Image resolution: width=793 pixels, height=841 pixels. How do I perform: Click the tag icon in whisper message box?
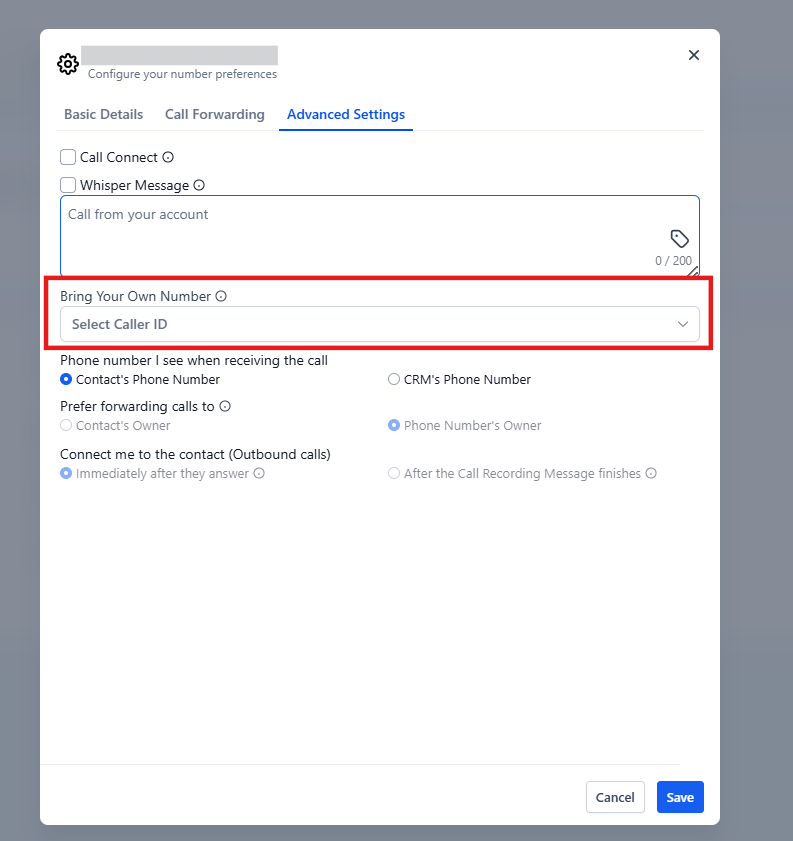680,238
